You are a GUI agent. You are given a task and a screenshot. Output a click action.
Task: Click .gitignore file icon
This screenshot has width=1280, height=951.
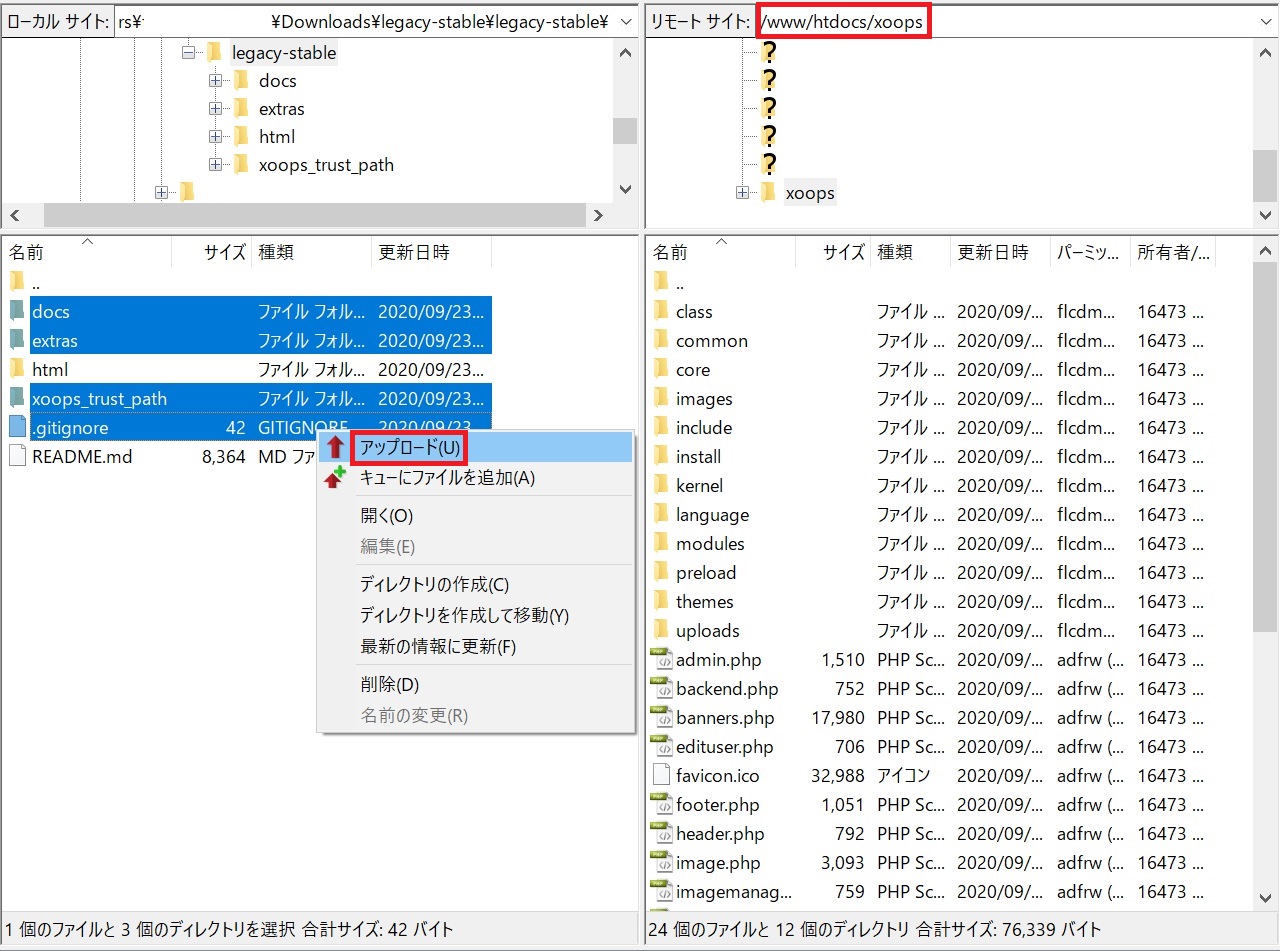pos(17,427)
